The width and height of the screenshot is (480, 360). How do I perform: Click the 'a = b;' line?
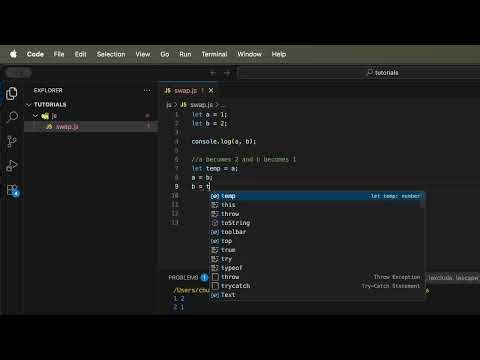pos(202,178)
